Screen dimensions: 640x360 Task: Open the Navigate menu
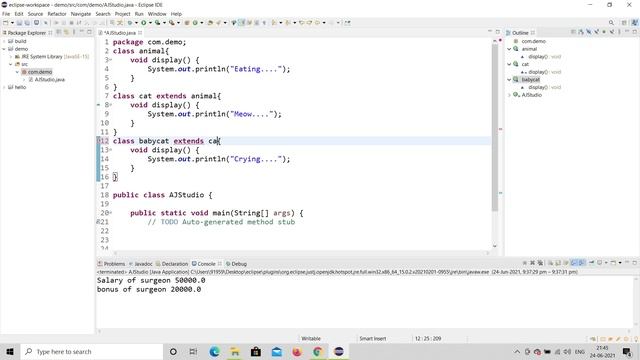tap(81, 14)
